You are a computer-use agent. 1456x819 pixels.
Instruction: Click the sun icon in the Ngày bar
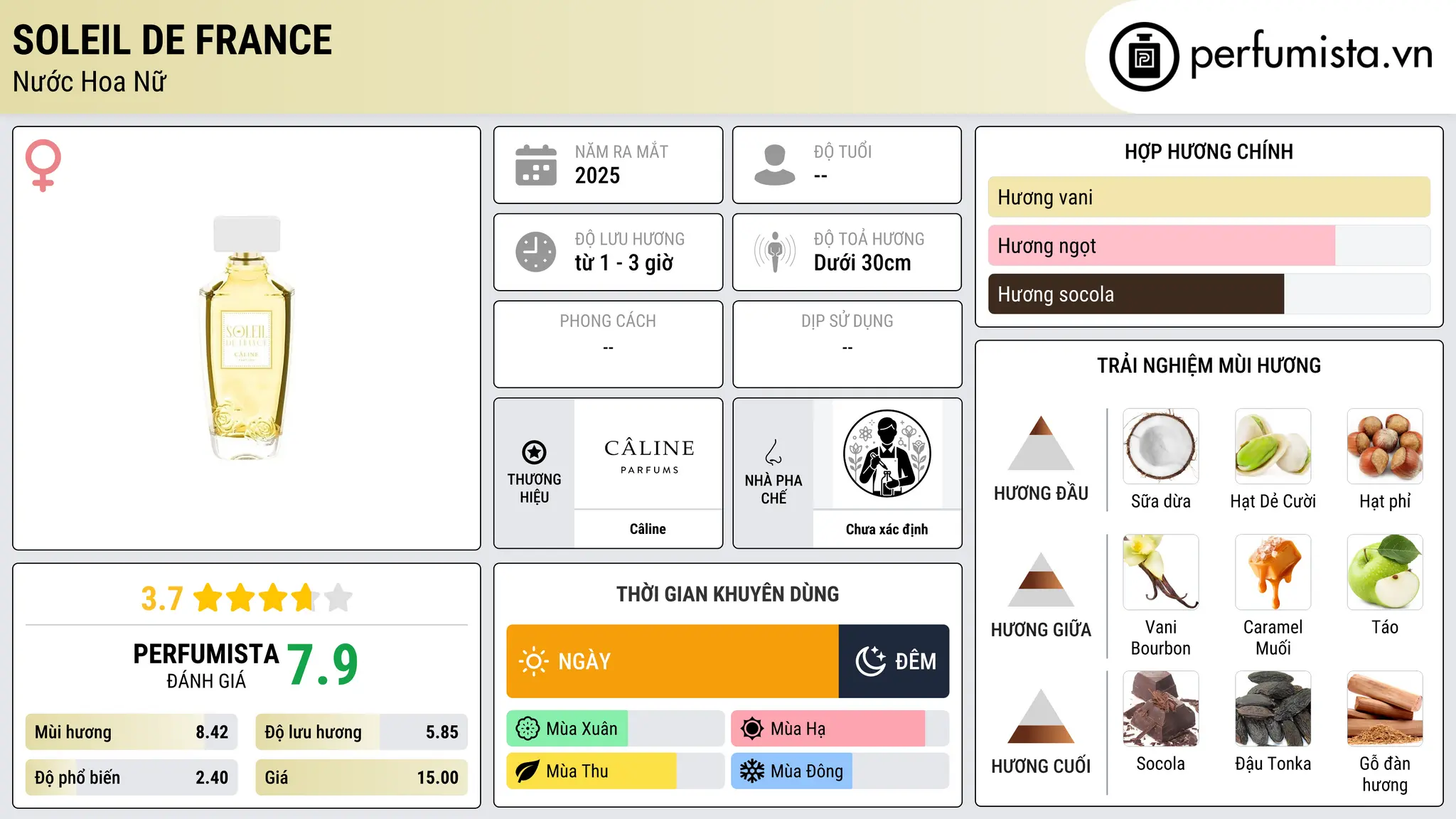click(x=534, y=661)
